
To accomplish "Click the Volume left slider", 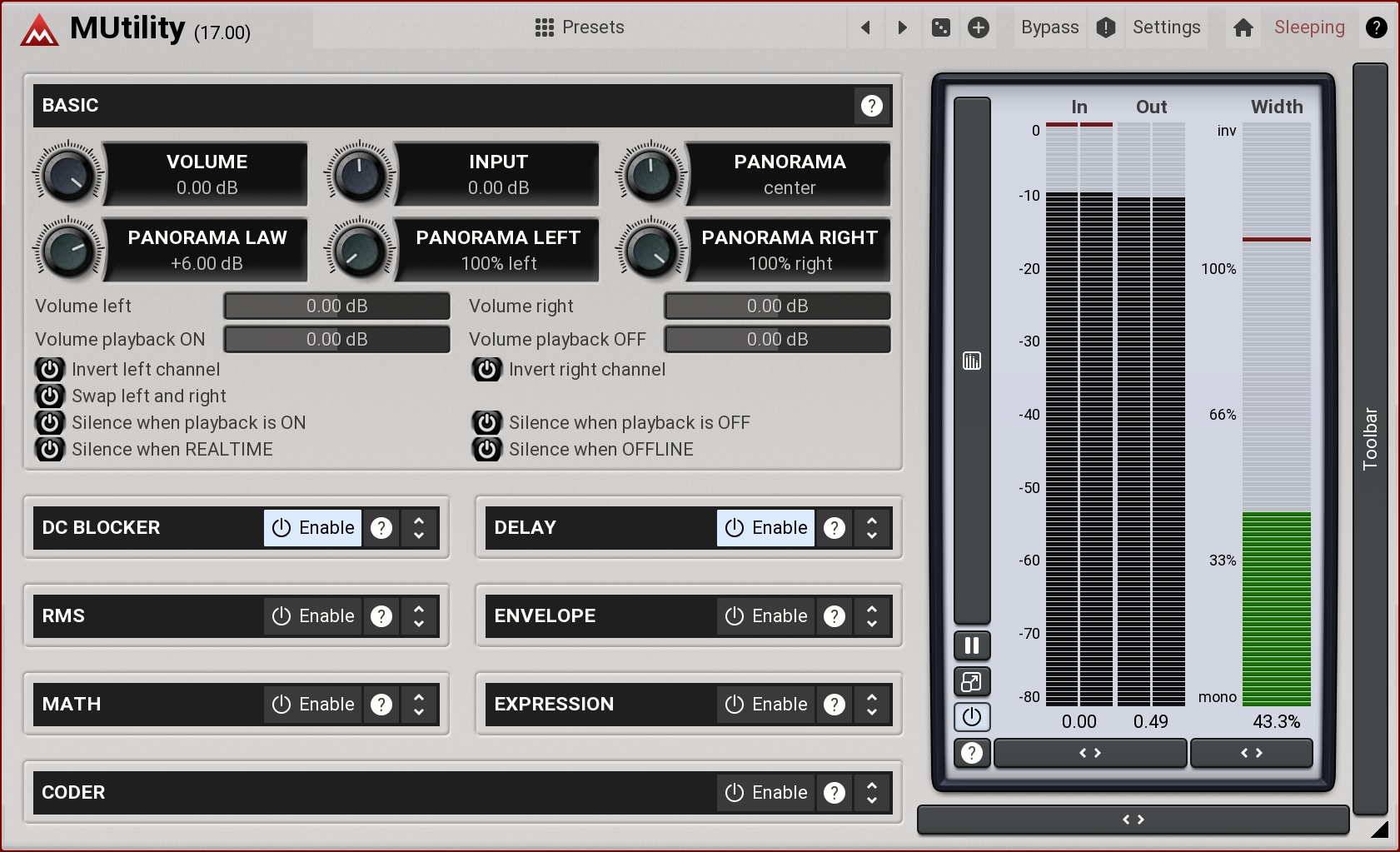I will pyautogui.click(x=336, y=306).
